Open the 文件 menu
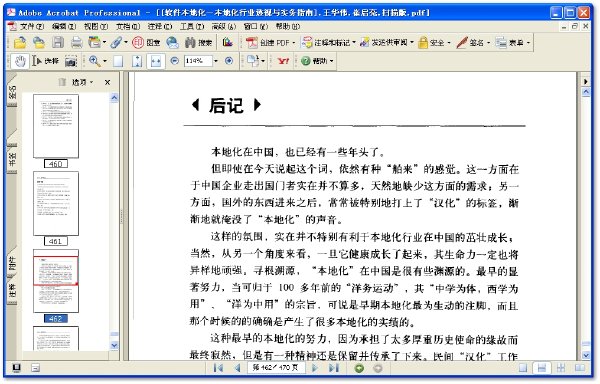 [31, 26]
